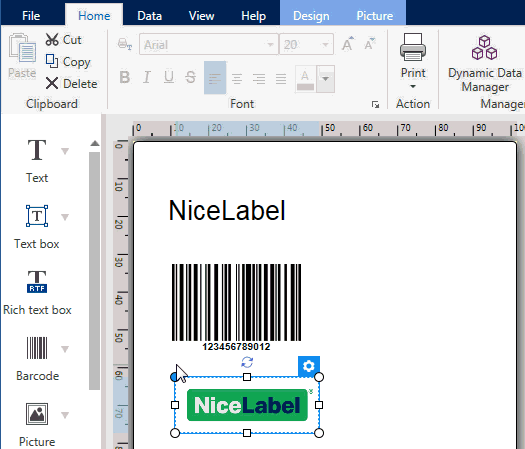Justify text alignment
525x449 pixels.
click(281, 79)
